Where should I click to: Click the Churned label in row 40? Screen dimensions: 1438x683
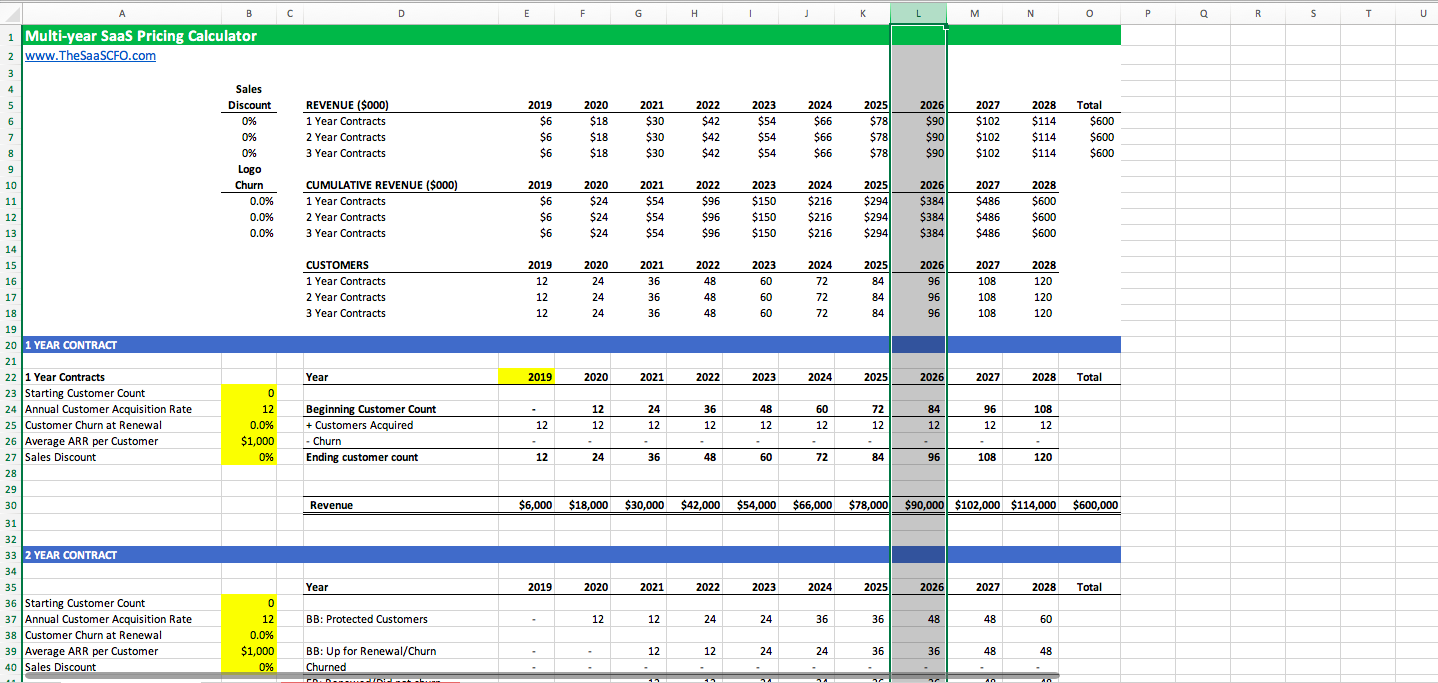point(326,667)
